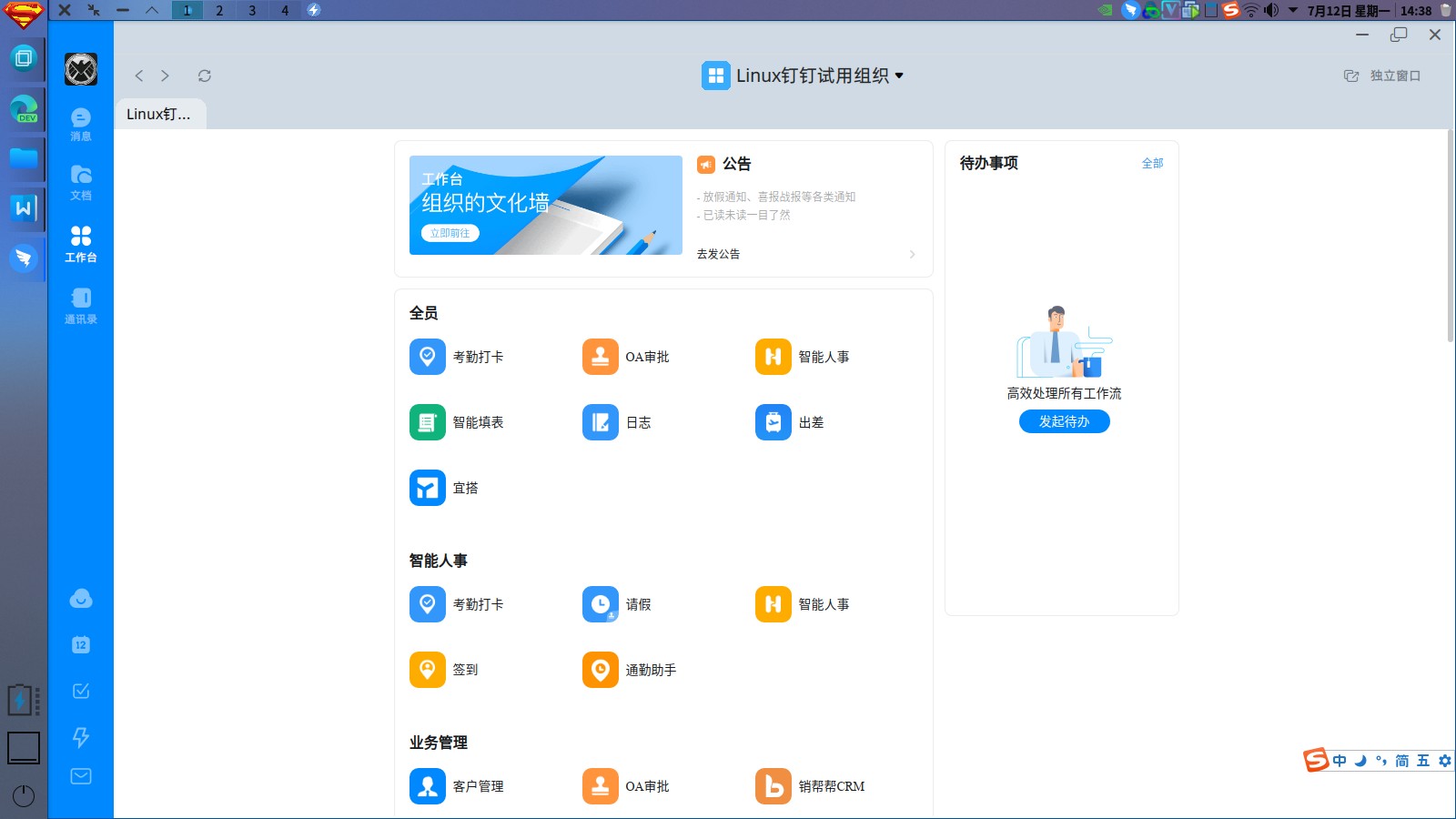Click the page vertical scrollbar
The height and width of the screenshot is (819, 1456).
pyautogui.click(x=1450, y=237)
